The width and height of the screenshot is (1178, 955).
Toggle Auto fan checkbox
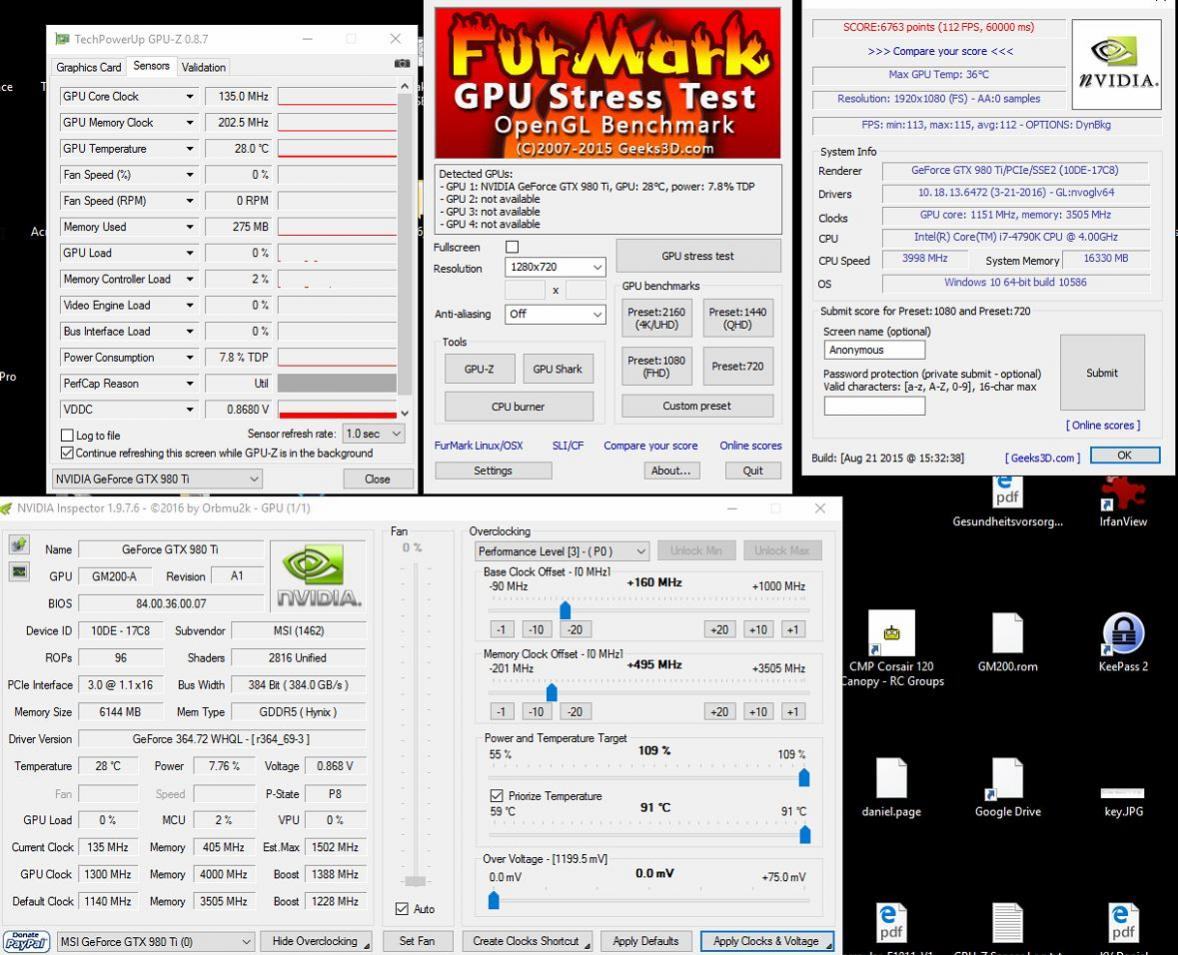(402, 908)
